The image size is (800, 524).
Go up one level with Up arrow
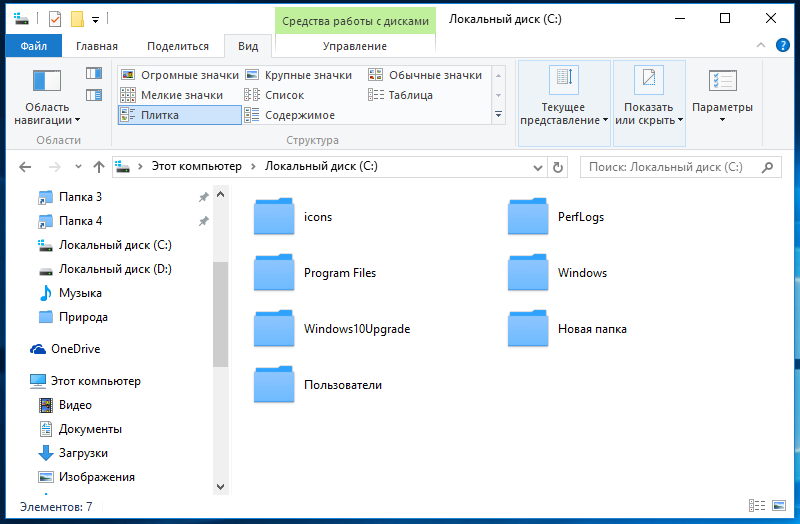tap(99, 167)
